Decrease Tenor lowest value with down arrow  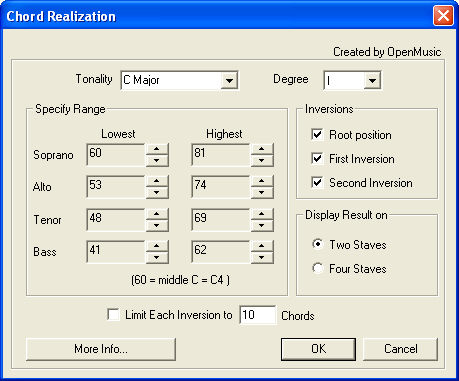click(157, 225)
